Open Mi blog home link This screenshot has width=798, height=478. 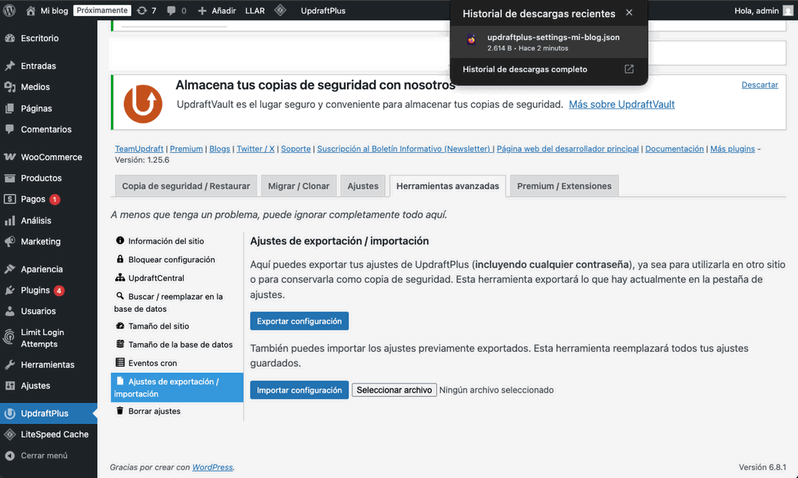[x=47, y=10]
